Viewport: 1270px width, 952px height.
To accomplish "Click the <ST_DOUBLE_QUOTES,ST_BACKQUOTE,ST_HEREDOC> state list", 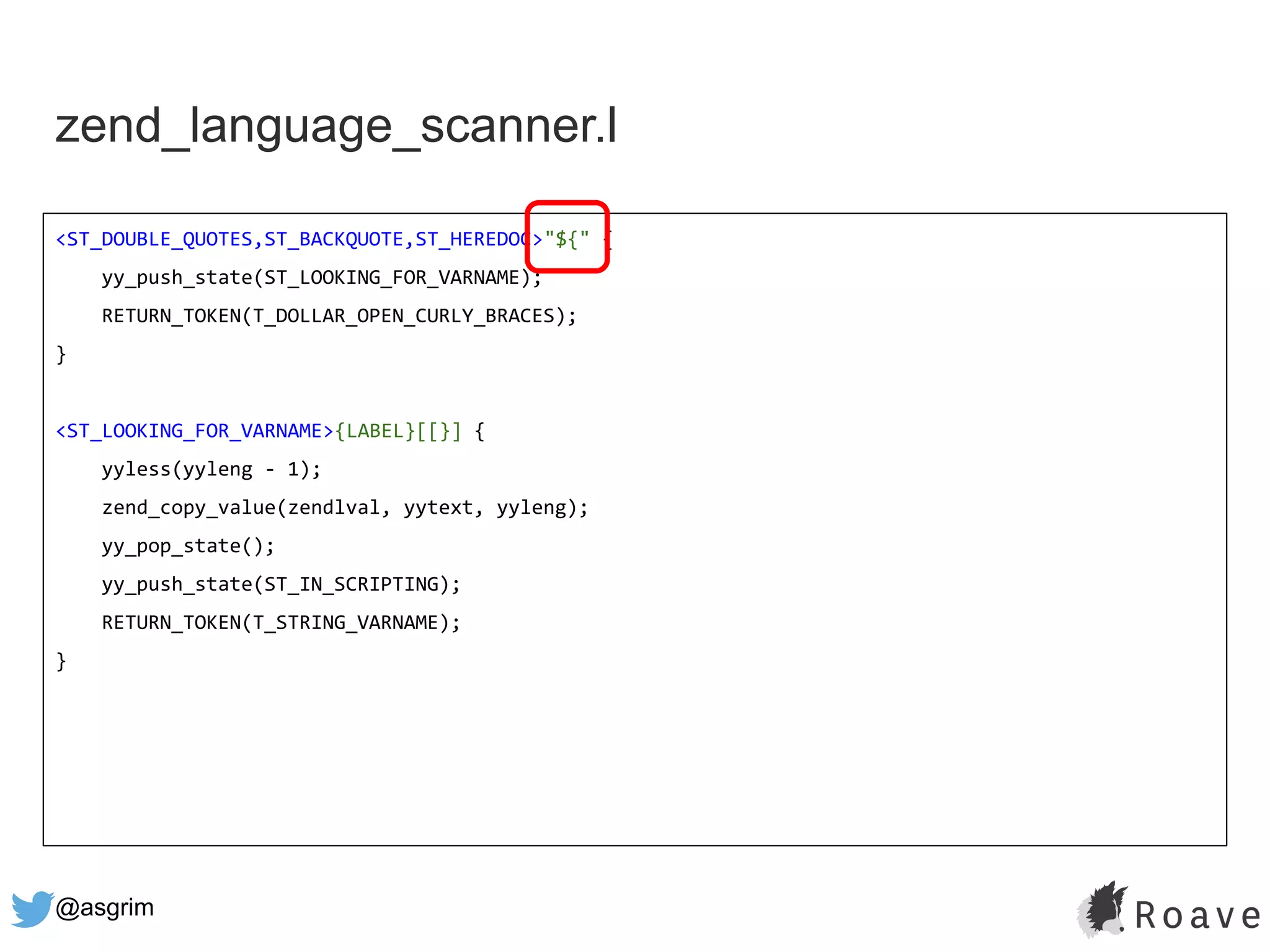I will click(300, 239).
